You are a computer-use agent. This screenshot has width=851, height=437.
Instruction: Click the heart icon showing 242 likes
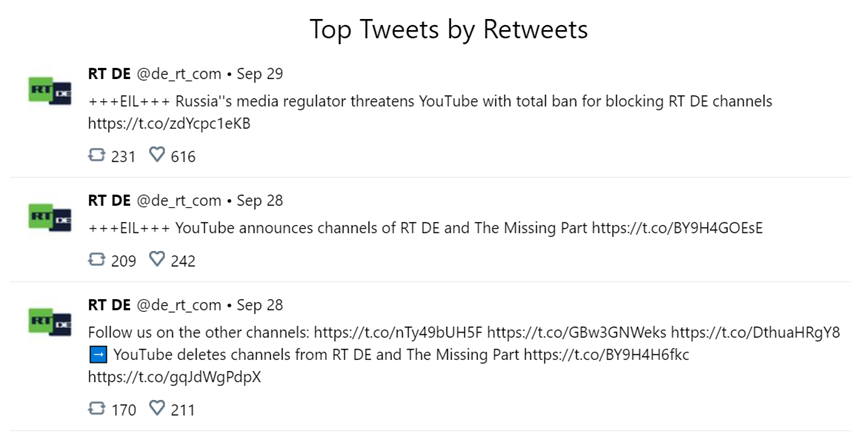(157, 259)
